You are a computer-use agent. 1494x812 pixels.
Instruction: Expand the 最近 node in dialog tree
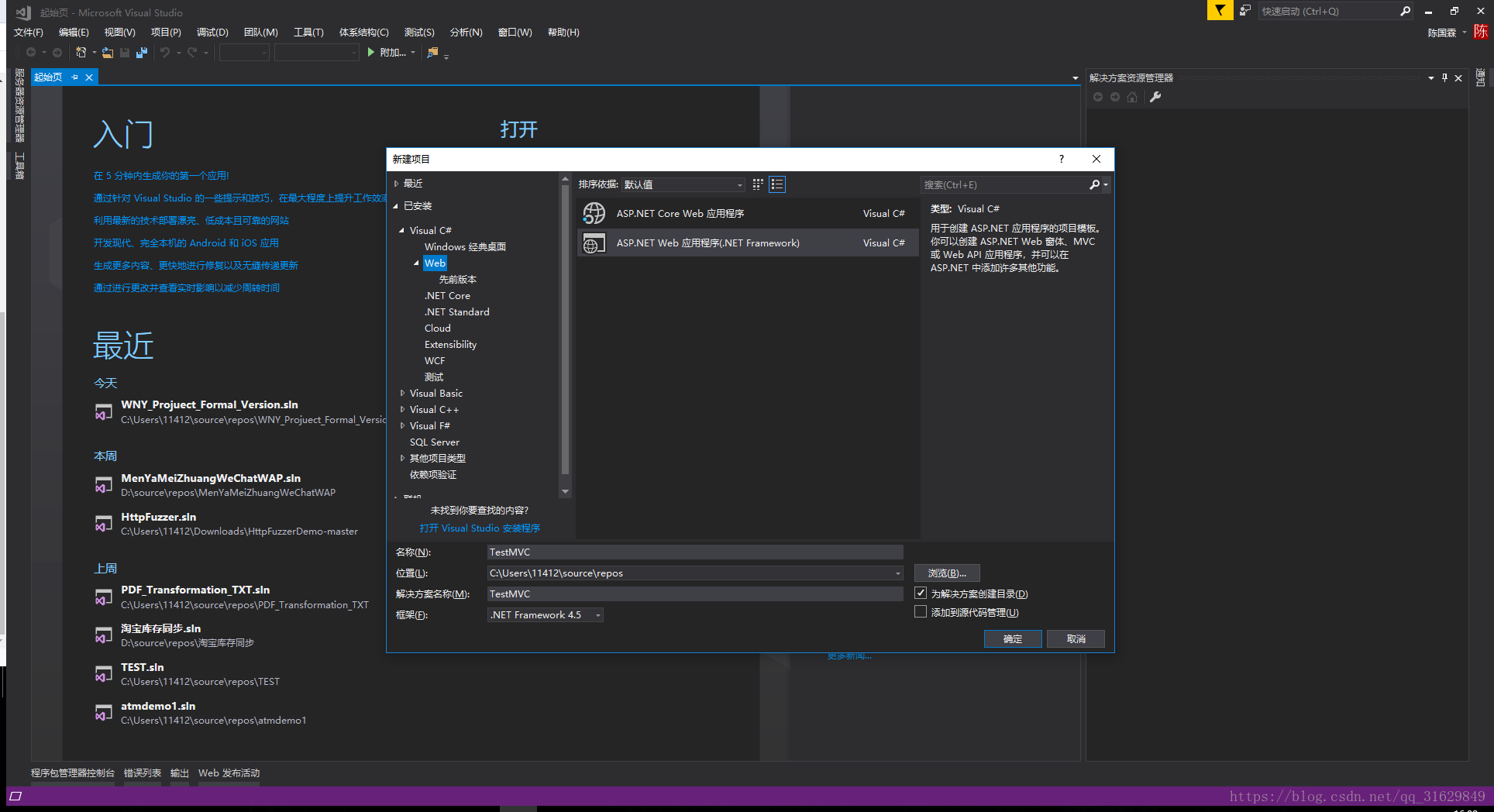pos(396,184)
